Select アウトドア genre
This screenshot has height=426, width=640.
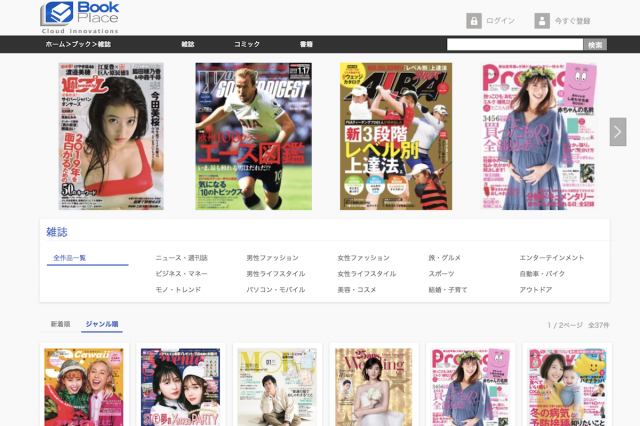pyautogui.click(x=536, y=290)
